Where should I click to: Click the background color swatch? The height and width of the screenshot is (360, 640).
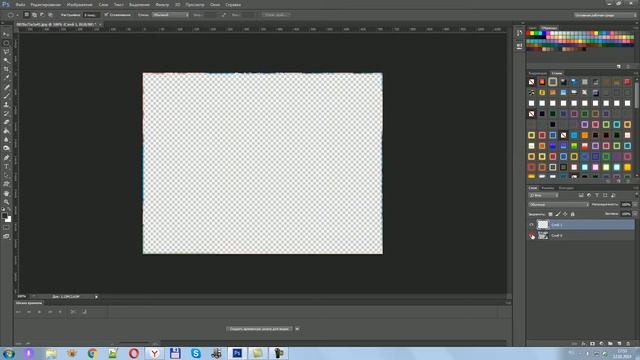[8, 220]
